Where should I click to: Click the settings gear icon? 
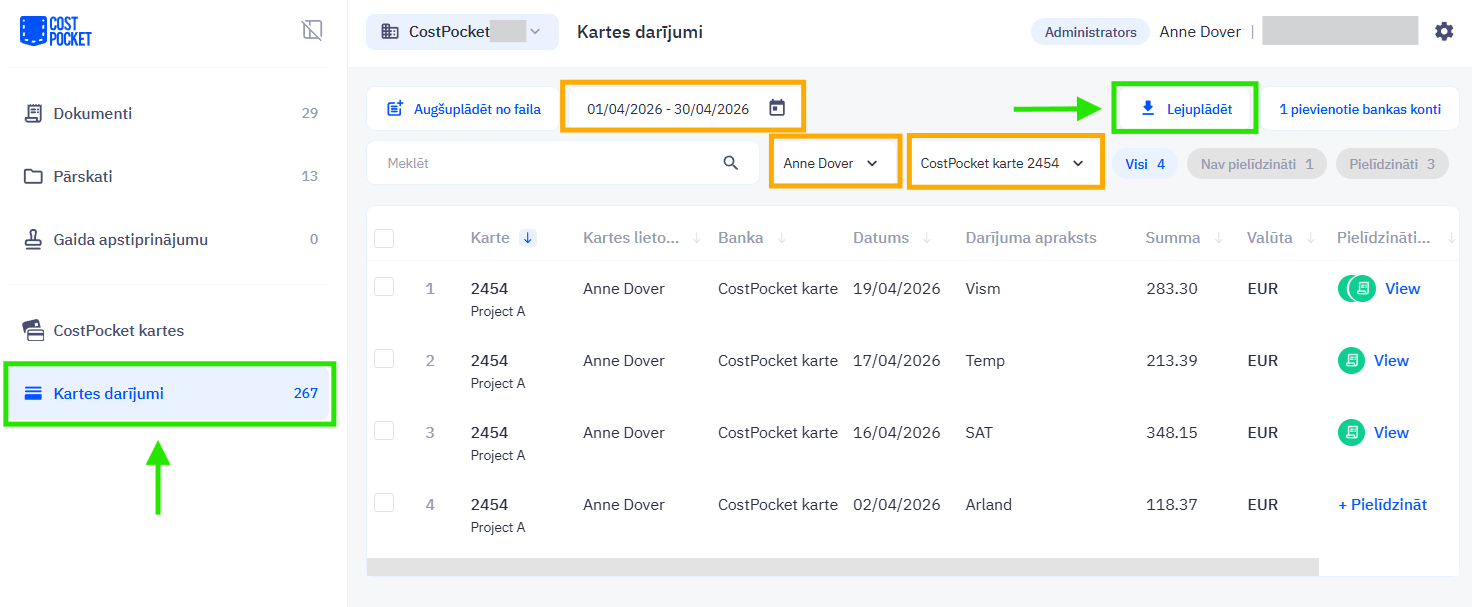point(1443,32)
